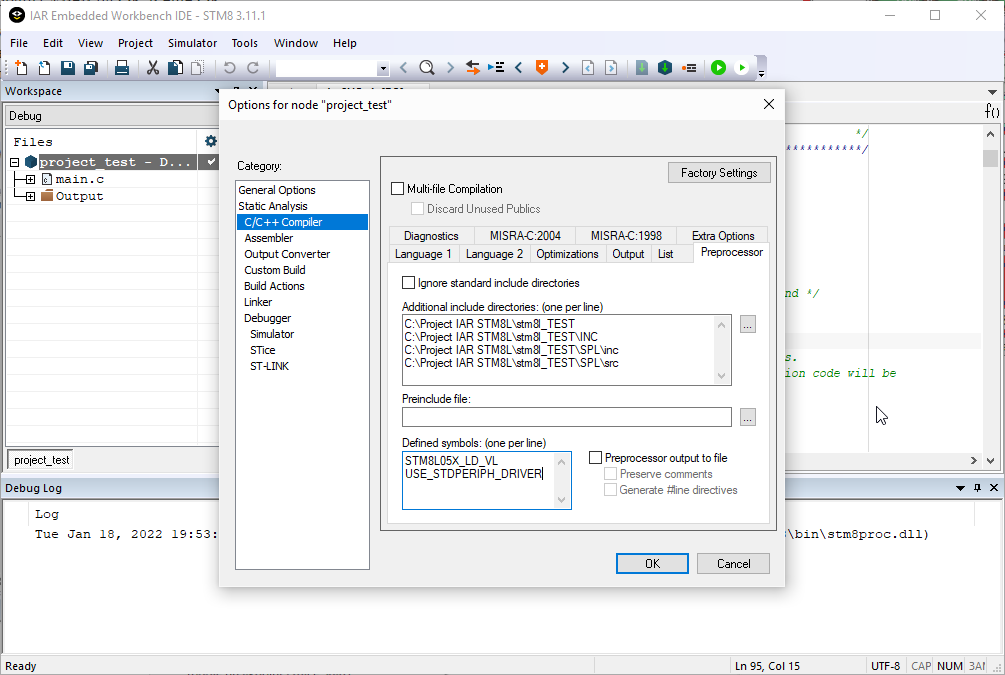This screenshot has width=1005, height=675.
Task: Click the project_test workspace tab
Action: click(x=41, y=460)
